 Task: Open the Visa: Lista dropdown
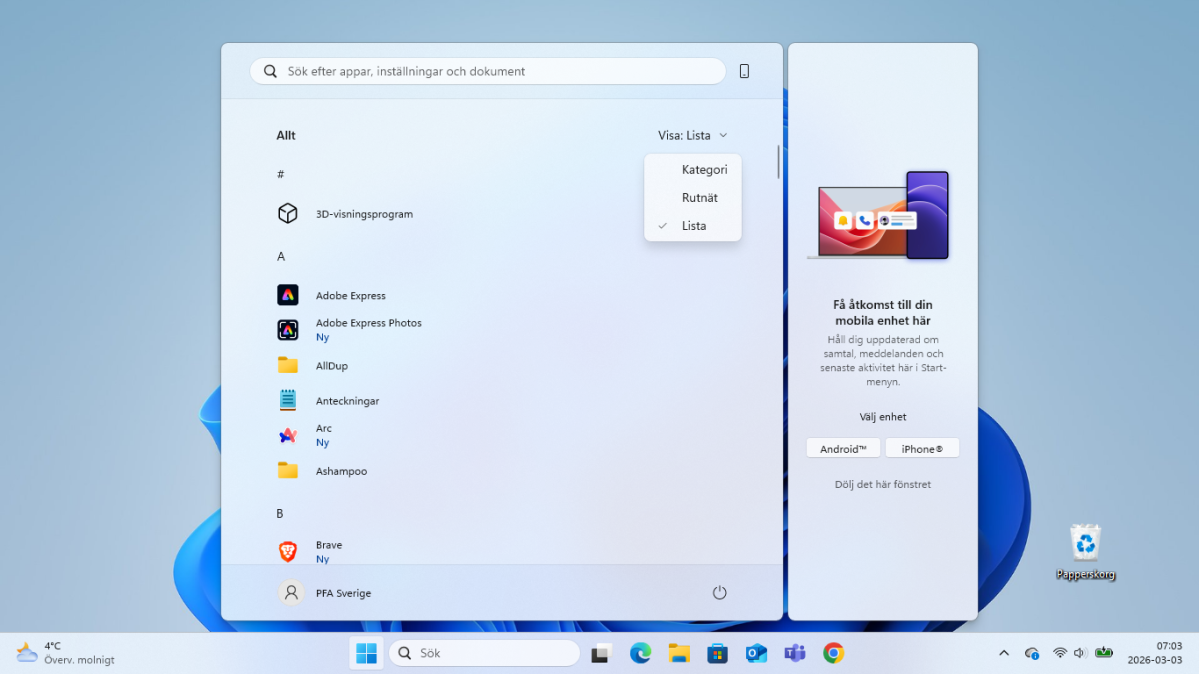pyautogui.click(x=692, y=135)
